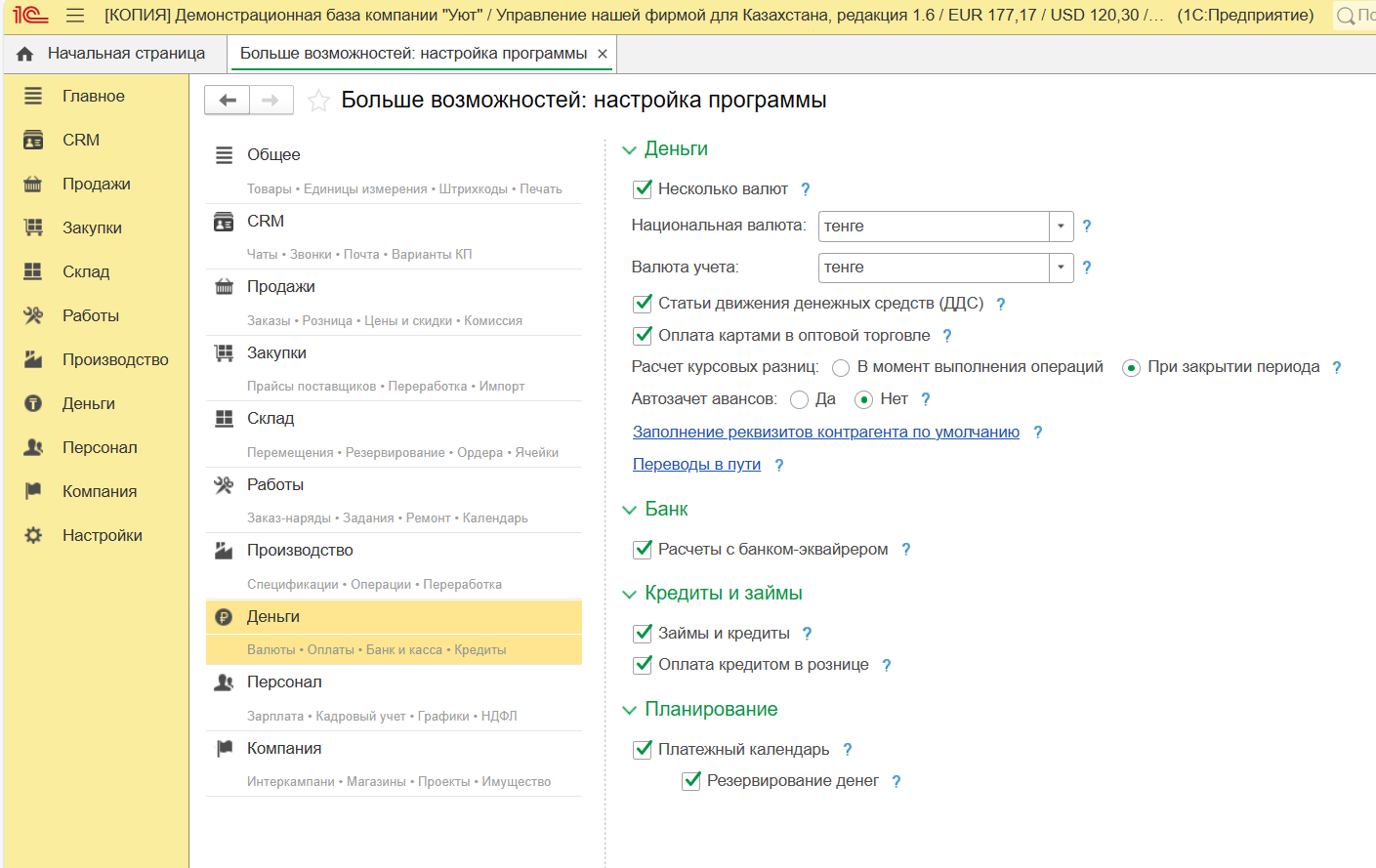Viewport: 1376px width, 868px height.
Task: Click the Валюта учета text field
Action: click(x=933, y=268)
